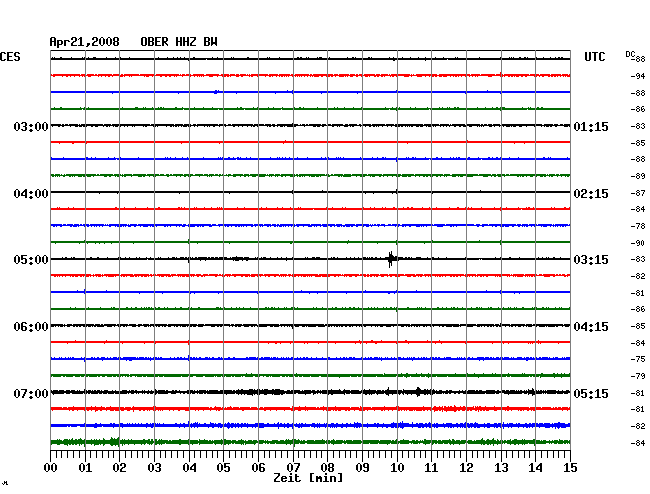Click the UTC column header
This screenshot has height=494, width=650.
[x=594, y=57]
